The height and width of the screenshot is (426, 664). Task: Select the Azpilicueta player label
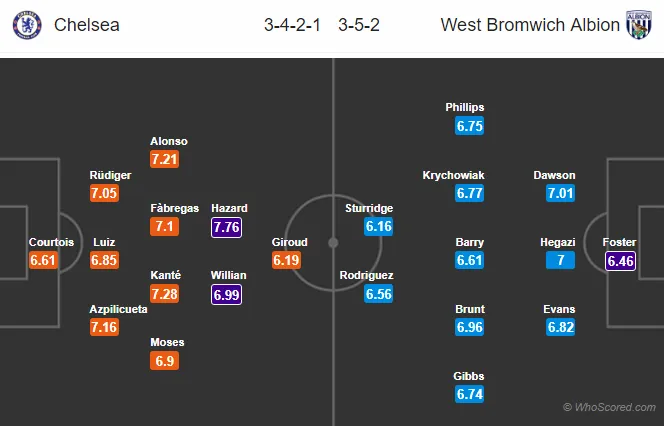click(118, 309)
